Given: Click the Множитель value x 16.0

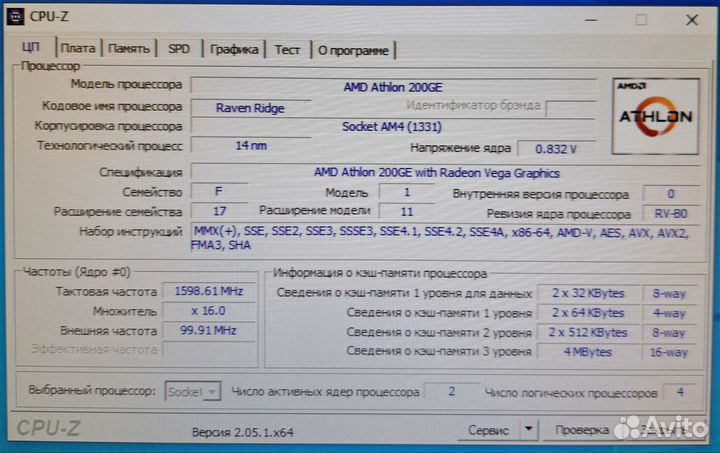Looking at the screenshot, I should [209, 311].
